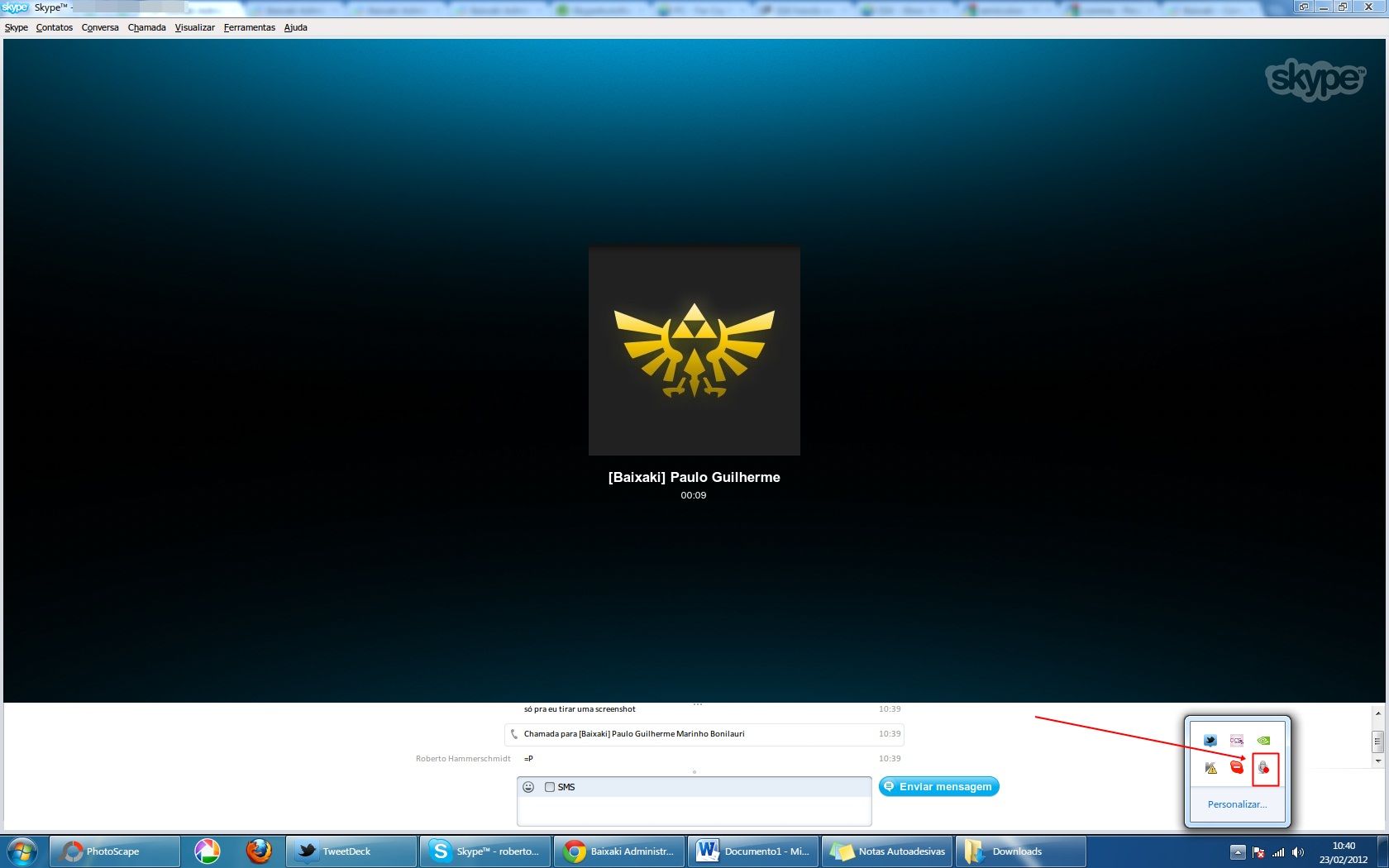Click the phone icon beside the Chamada para entry

[x=514, y=734]
